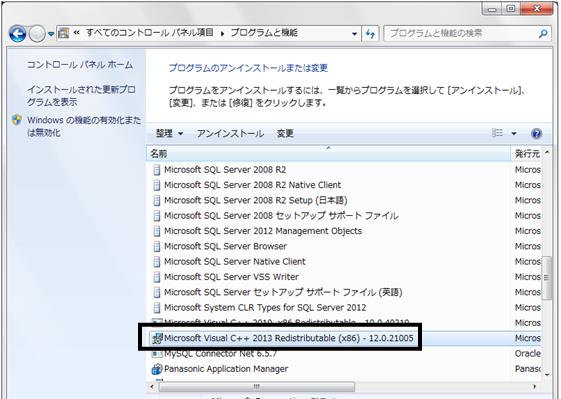Click the blue help question mark icon
Viewport: 561px width, 399px height.
536,133
